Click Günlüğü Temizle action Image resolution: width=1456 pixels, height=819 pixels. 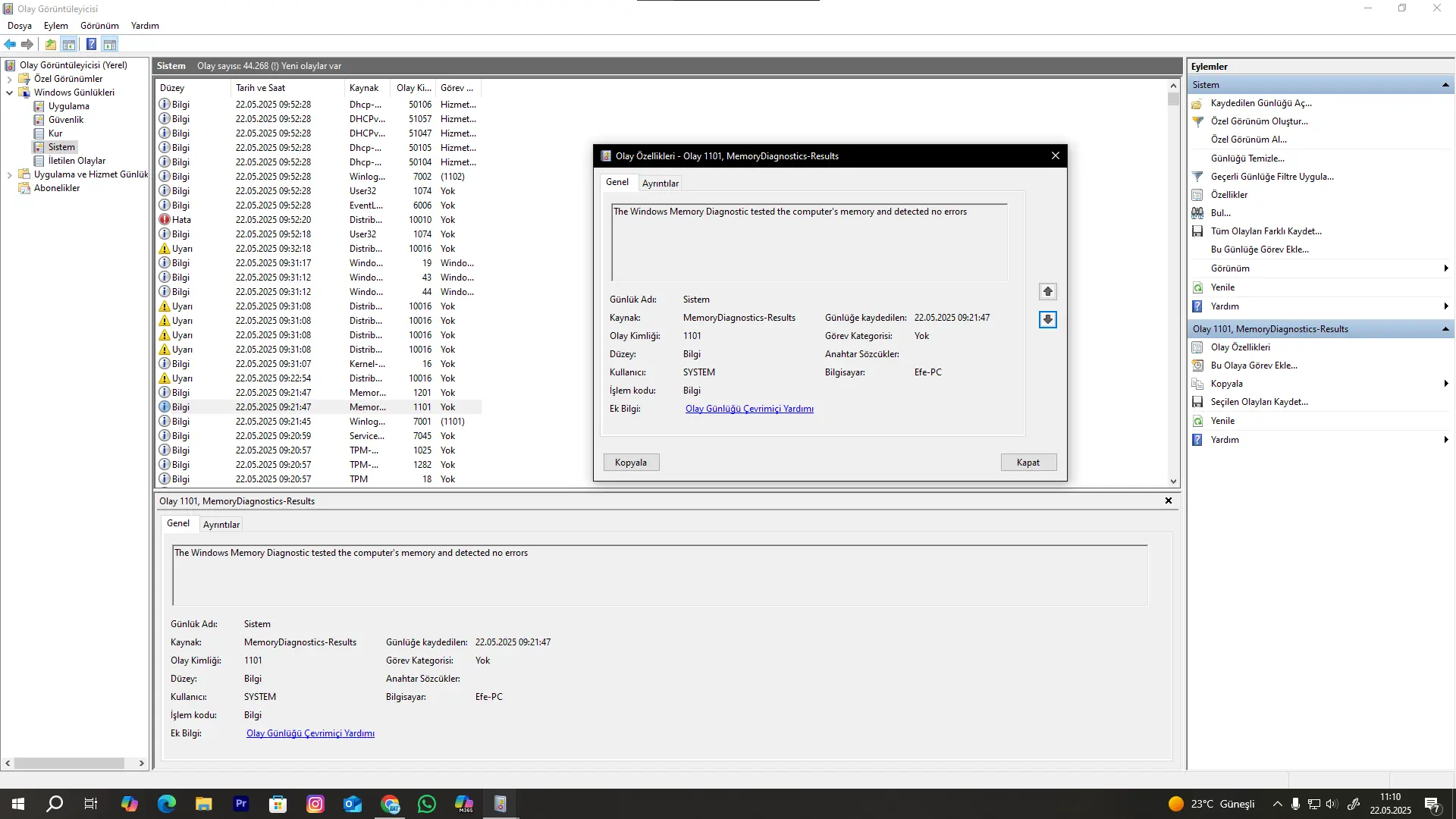1247,158
